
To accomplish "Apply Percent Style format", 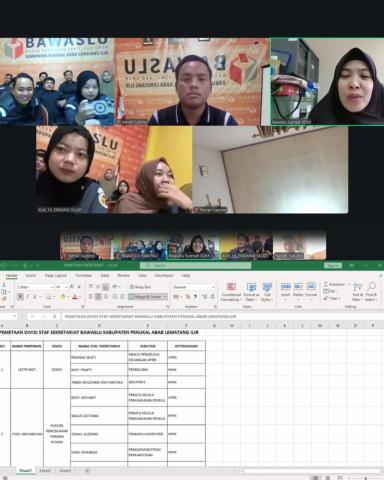I will pos(188,297).
